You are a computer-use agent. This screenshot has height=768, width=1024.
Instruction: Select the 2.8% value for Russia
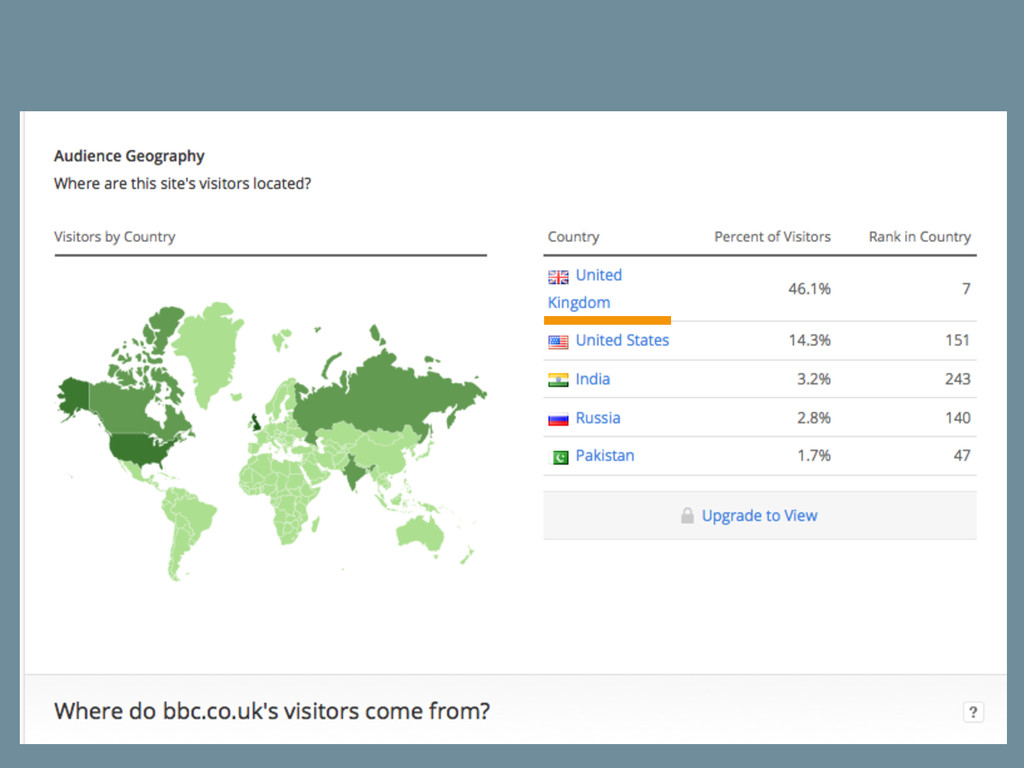point(814,417)
